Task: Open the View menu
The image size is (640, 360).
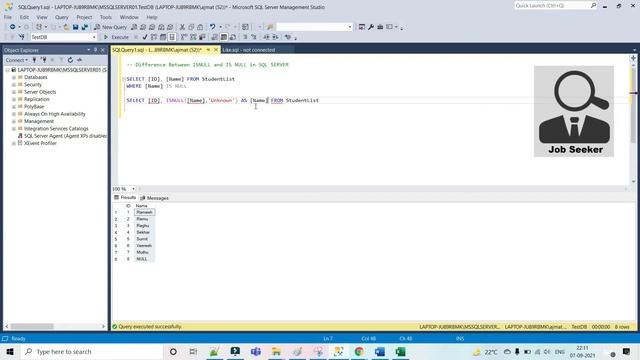Action: (42, 17)
